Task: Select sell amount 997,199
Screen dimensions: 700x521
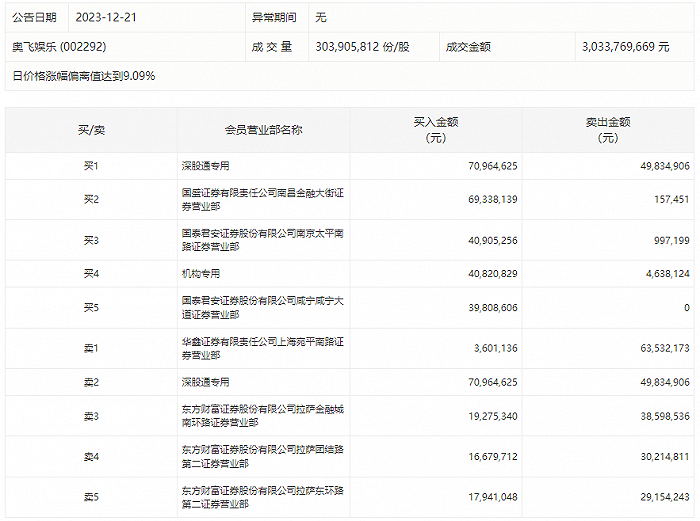Action: point(672,241)
